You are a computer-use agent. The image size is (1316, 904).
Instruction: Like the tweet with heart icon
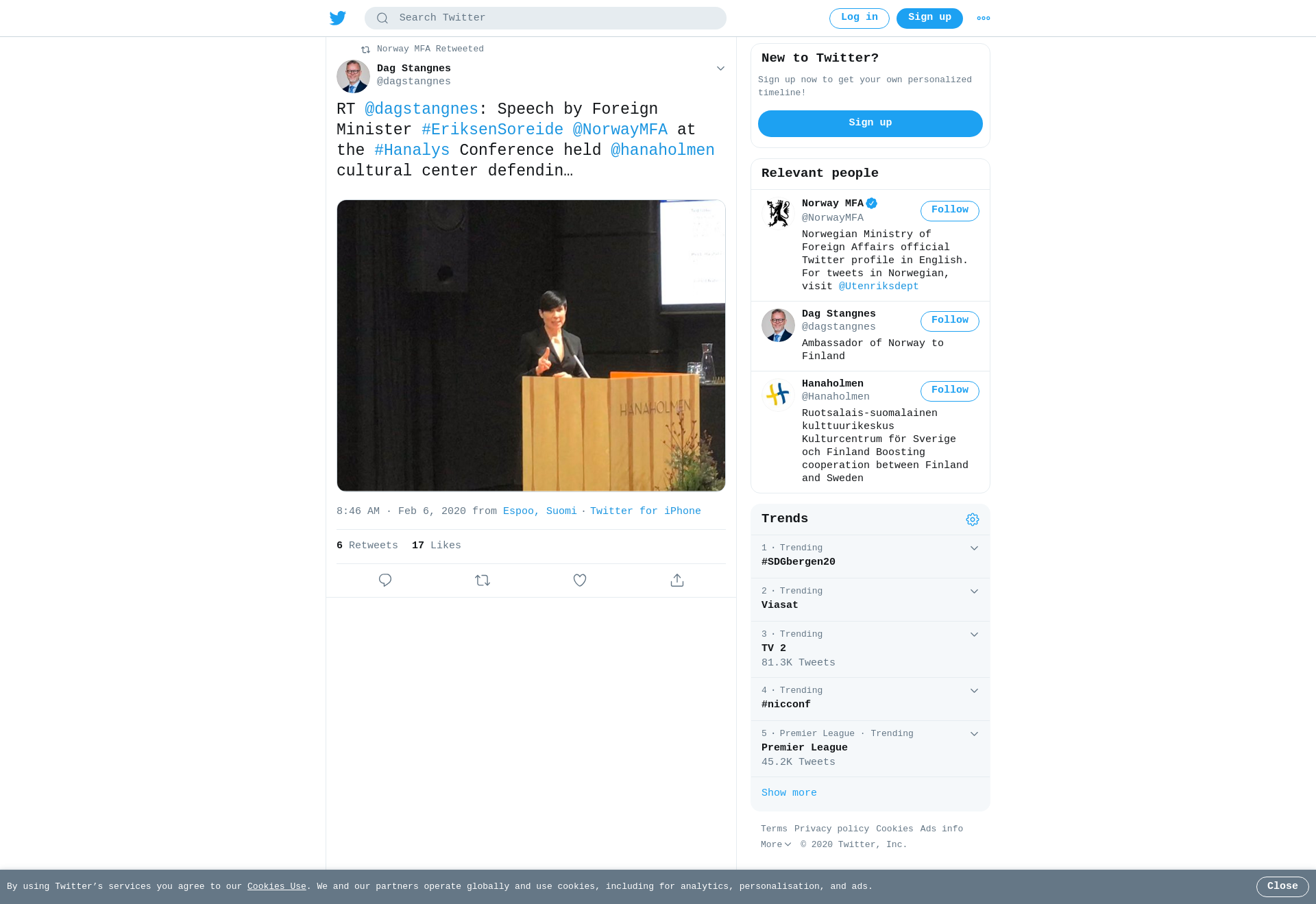pos(580,581)
